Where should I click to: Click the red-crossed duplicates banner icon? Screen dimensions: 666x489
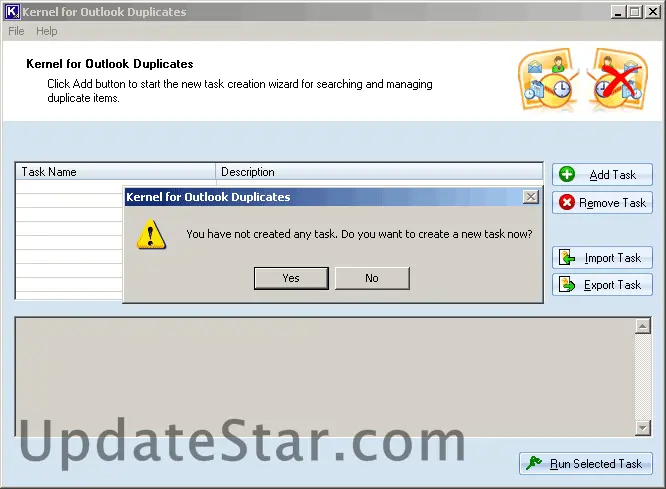tap(618, 79)
